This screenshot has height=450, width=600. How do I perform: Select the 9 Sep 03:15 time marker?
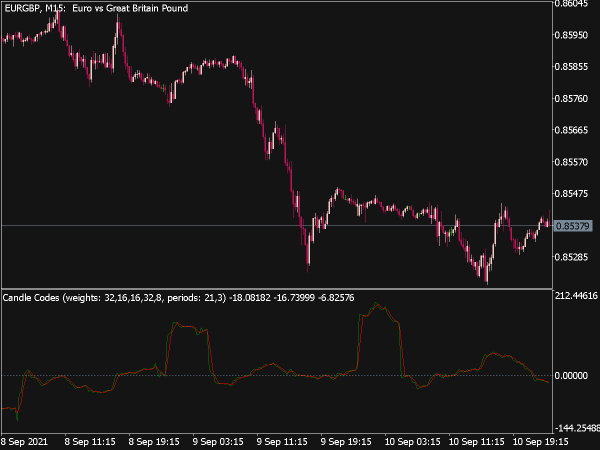(x=218, y=442)
